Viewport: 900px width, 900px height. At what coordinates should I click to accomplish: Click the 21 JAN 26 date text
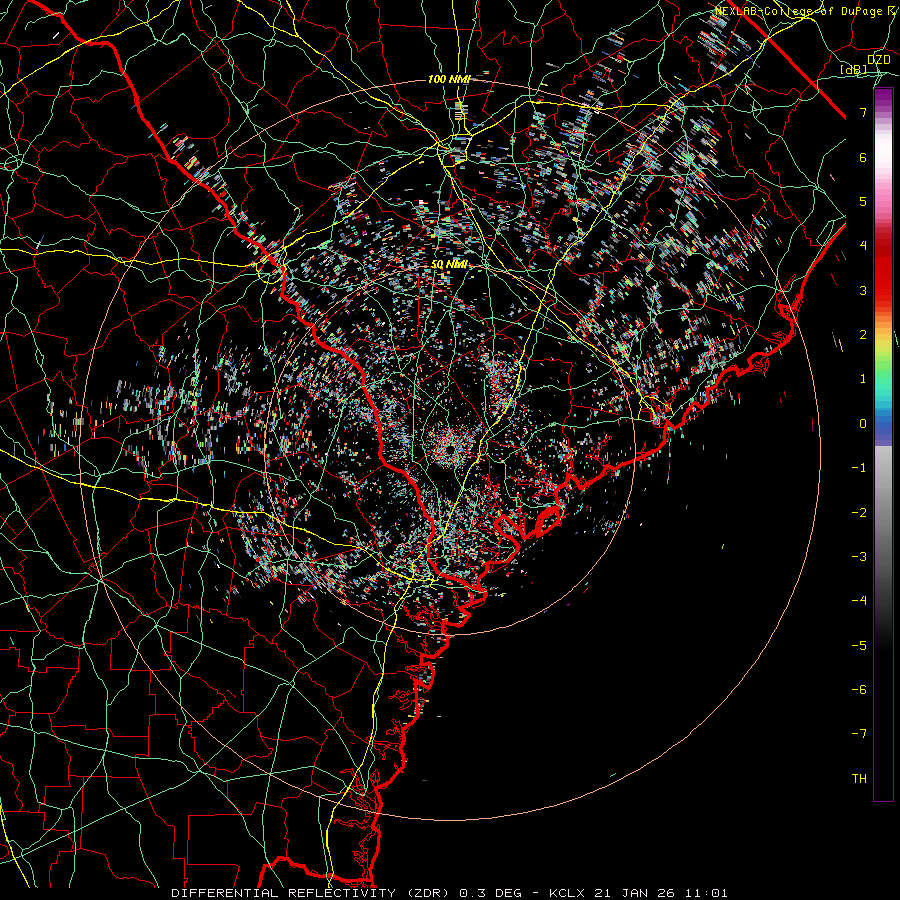(x=634, y=893)
